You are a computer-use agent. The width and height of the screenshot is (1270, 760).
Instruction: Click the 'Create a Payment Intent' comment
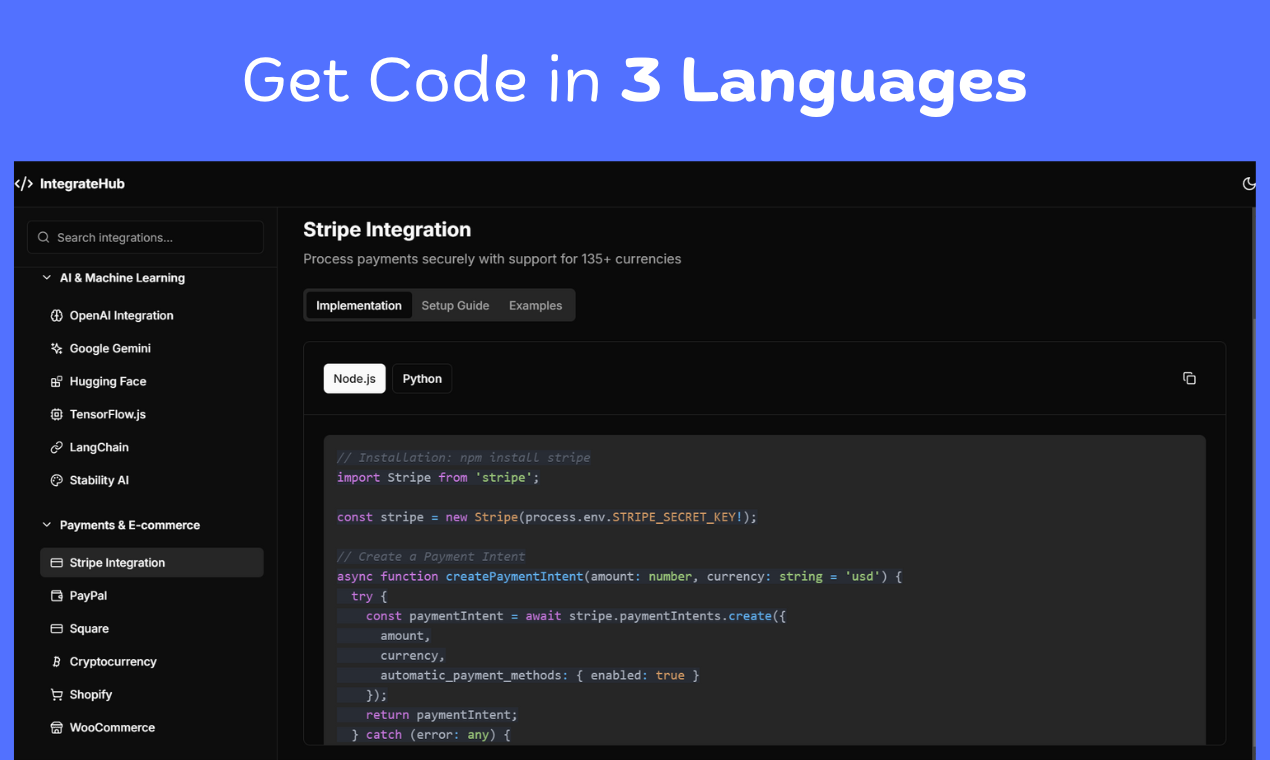(431, 557)
